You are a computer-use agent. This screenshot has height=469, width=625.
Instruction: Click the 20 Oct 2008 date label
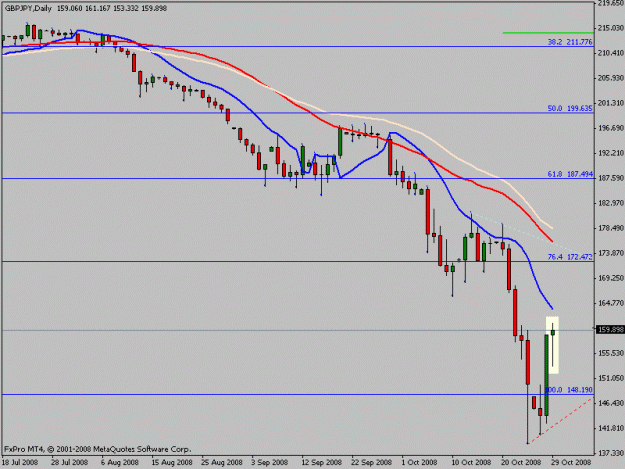[520, 463]
